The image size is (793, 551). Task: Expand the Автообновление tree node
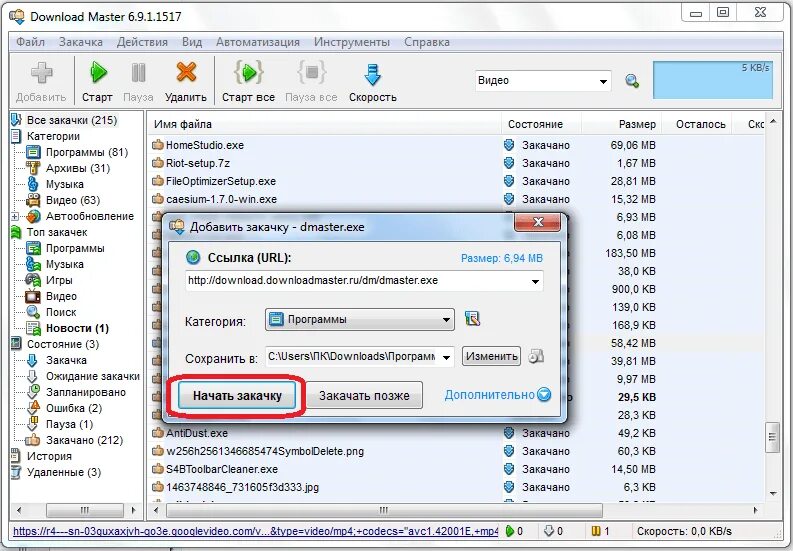15,217
